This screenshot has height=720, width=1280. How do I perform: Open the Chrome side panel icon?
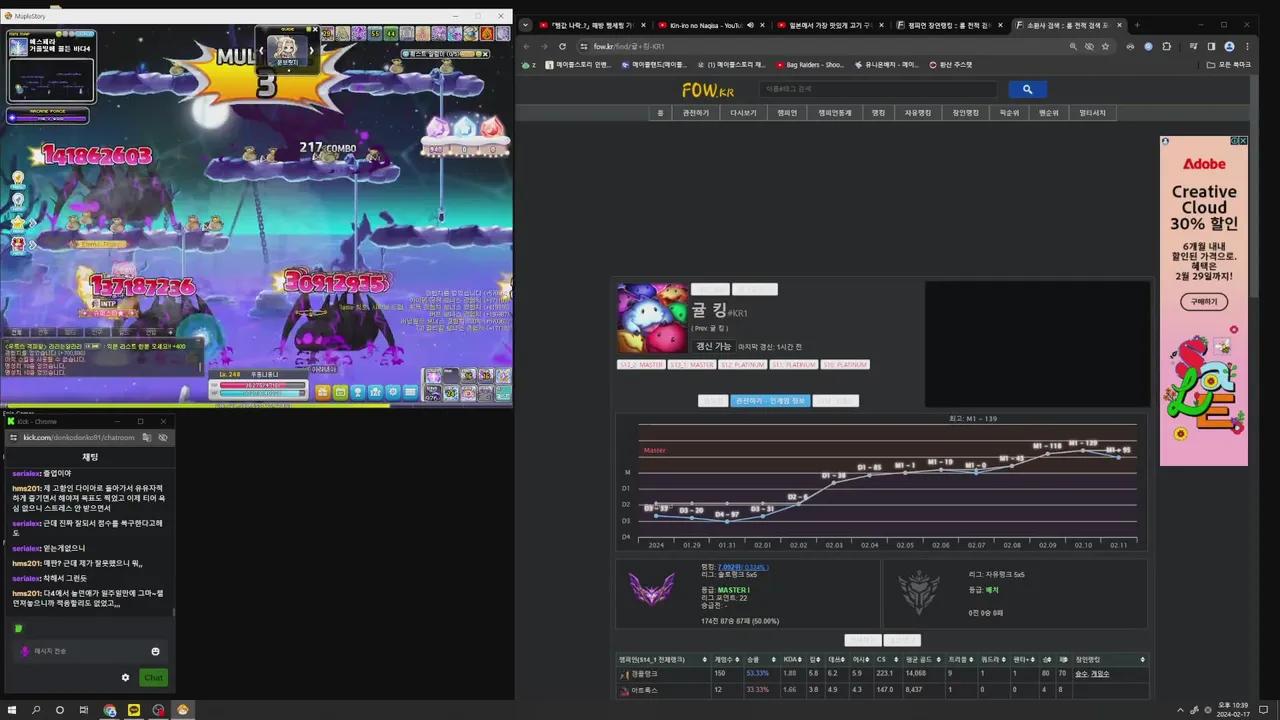(x=1211, y=46)
